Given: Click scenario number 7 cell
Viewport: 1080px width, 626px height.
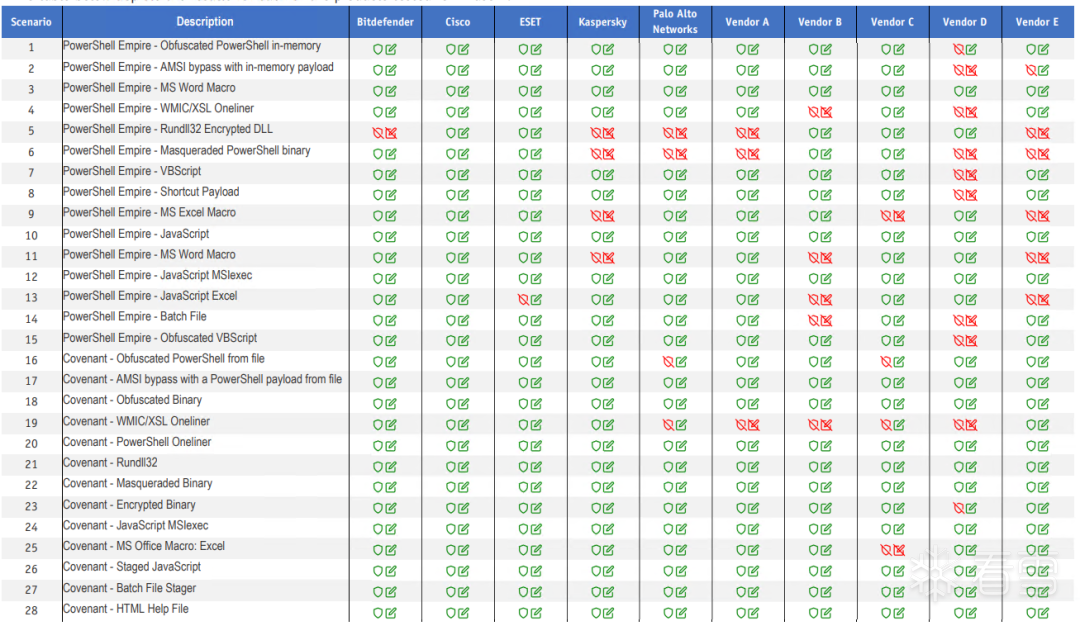Looking at the screenshot, I should (x=31, y=173).
